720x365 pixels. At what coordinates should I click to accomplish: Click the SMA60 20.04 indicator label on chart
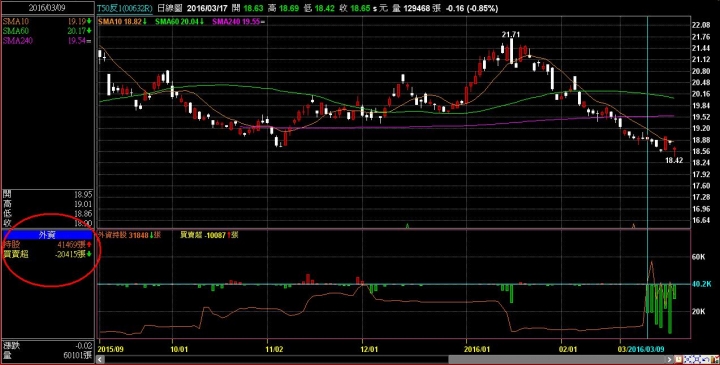tap(180, 22)
